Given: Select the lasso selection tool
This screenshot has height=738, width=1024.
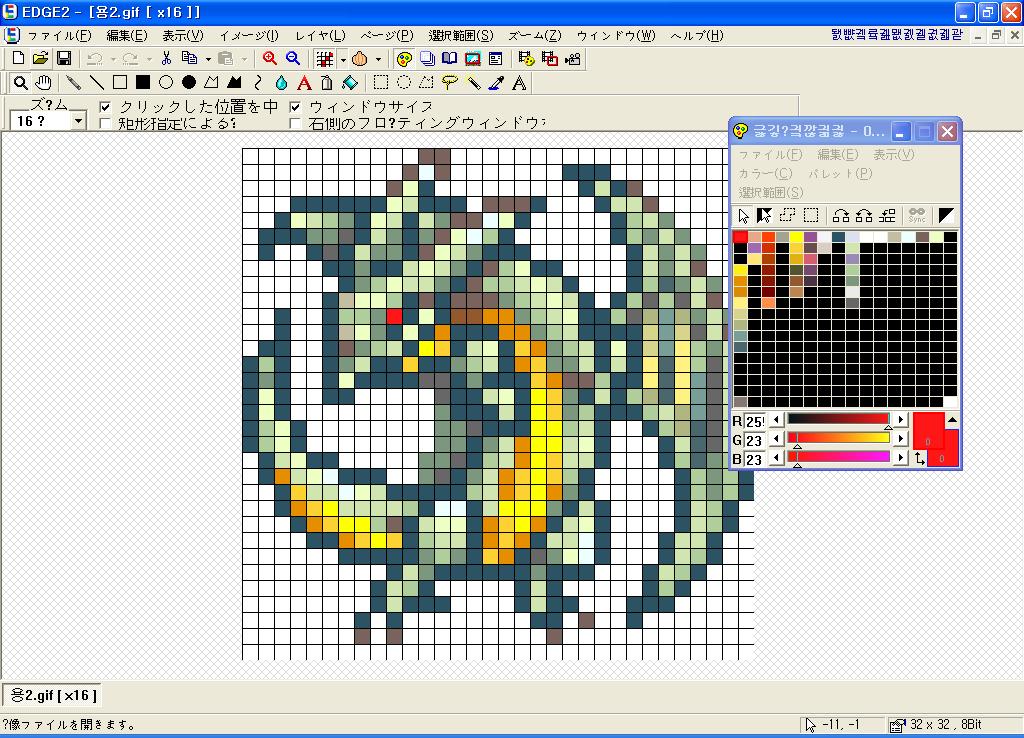Looking at the screenshot, I should [x=450, y=82].
